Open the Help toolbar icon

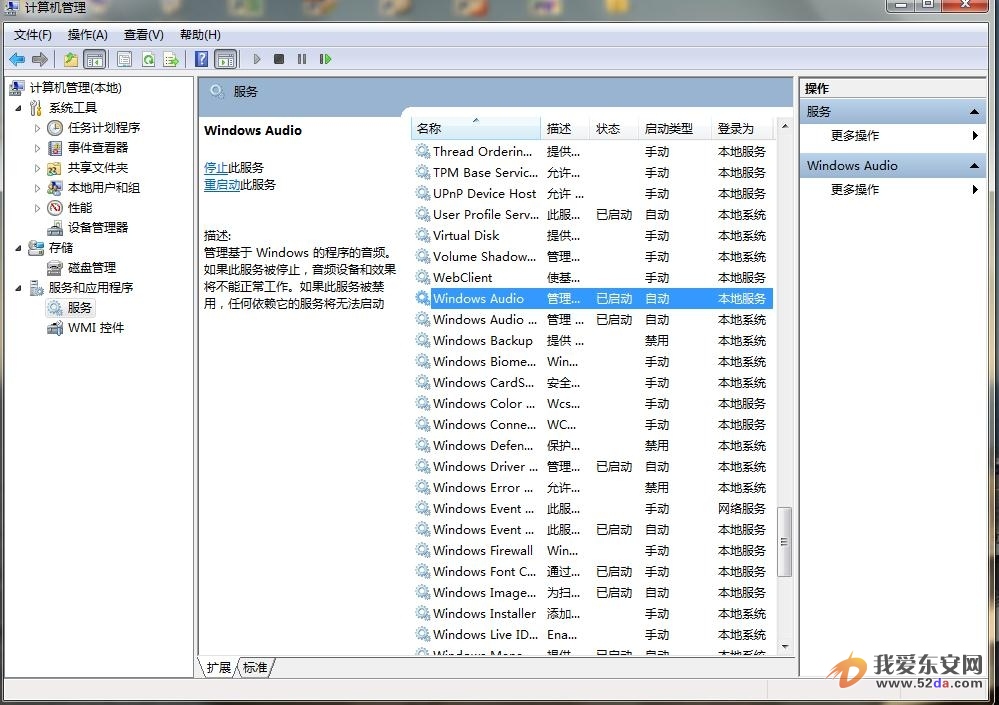201,59
